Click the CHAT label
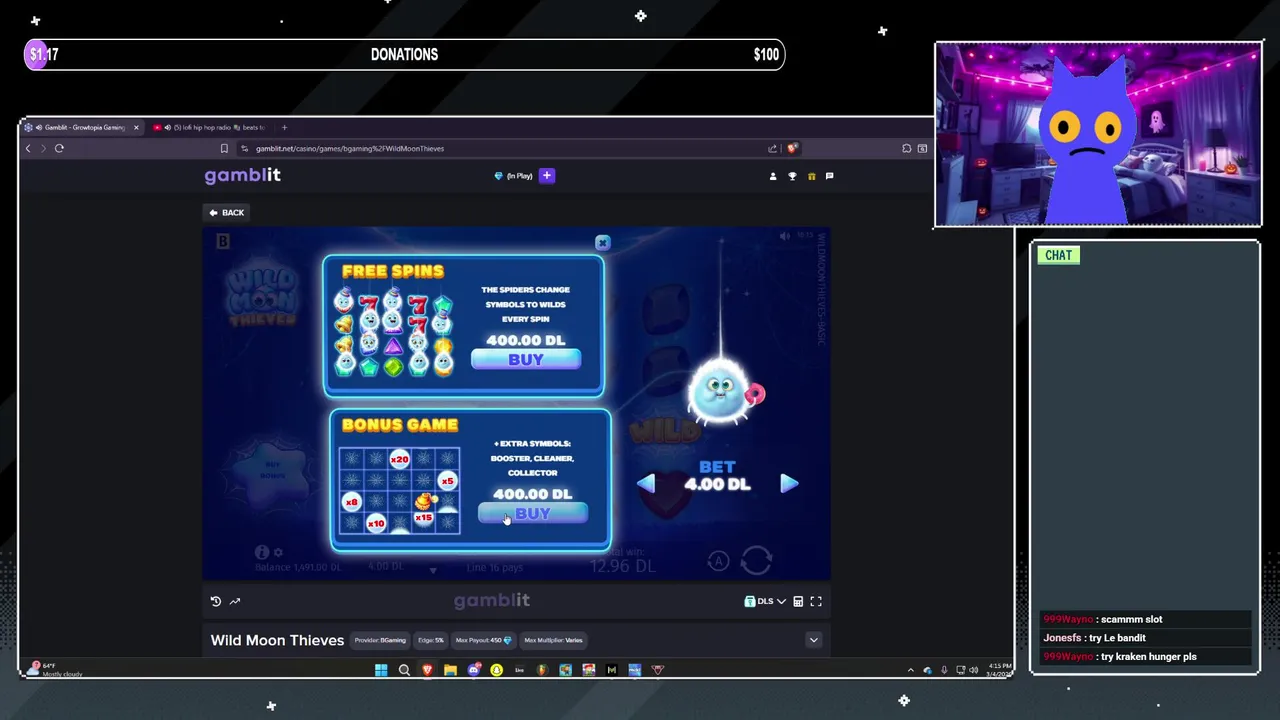Screen dimensions: 1280x720 point(1058,255)
